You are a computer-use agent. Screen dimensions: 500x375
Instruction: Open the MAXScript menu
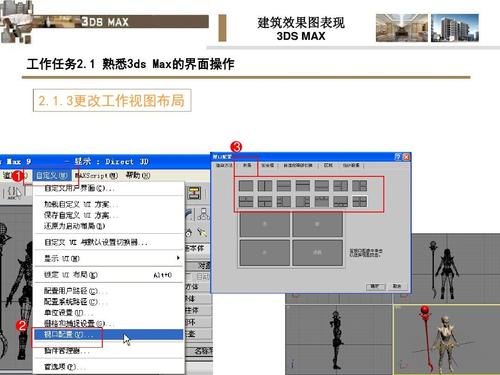(96, 175)
